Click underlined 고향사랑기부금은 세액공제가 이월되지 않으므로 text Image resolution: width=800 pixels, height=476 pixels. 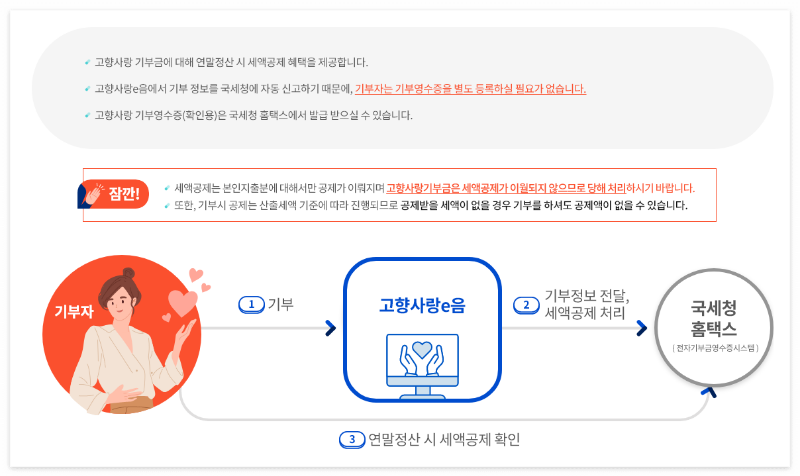[506, 188]
